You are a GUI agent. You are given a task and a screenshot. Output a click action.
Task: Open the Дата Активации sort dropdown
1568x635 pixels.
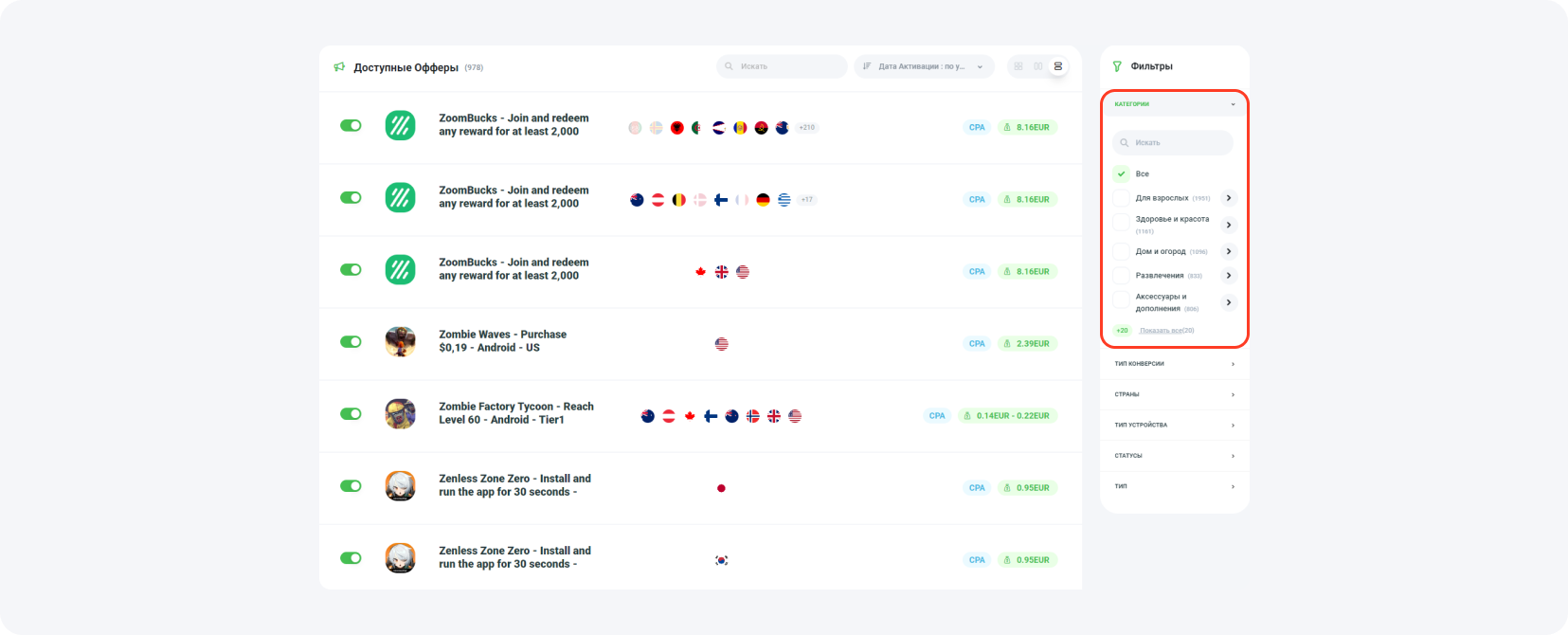pyautogui.click(x=924, y=66)
